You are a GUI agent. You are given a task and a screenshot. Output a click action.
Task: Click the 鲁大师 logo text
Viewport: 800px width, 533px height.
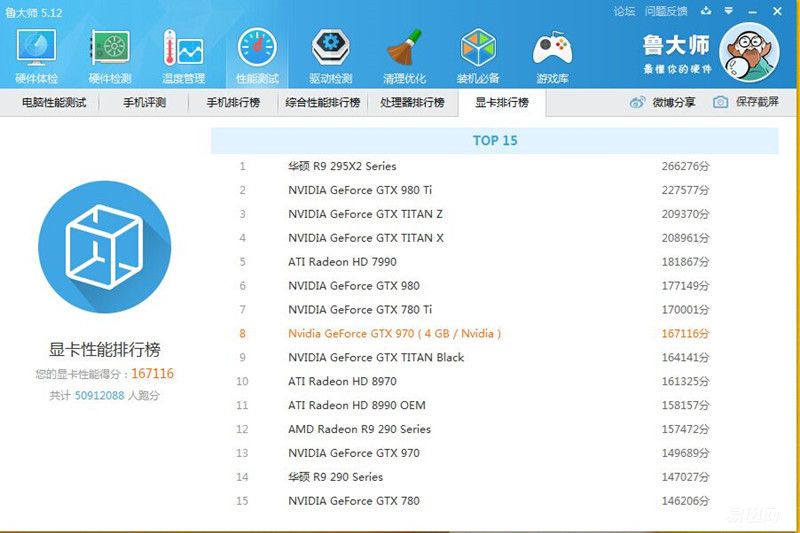[x=676, y=45]
